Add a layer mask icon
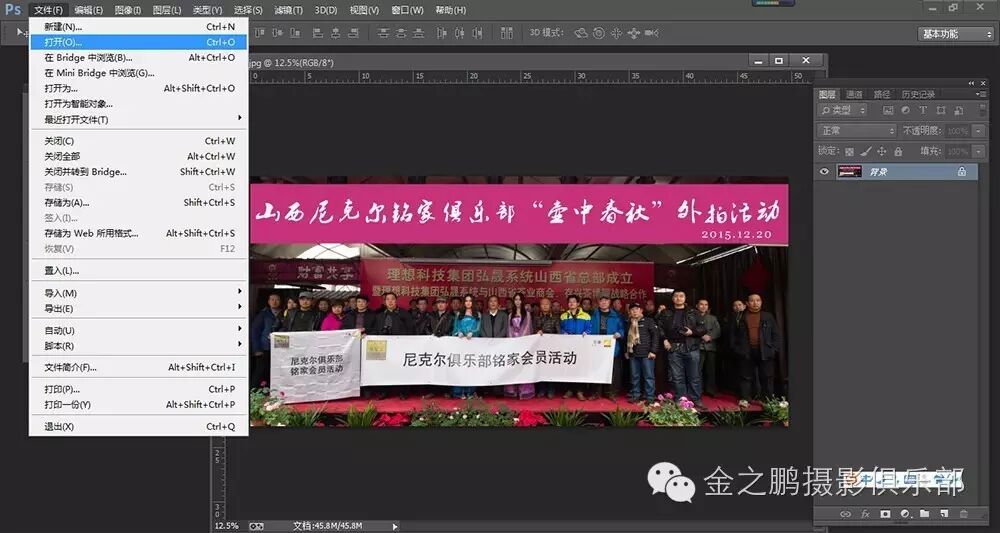The width and height of the screenshot is (1000, 533). point(885,513)
